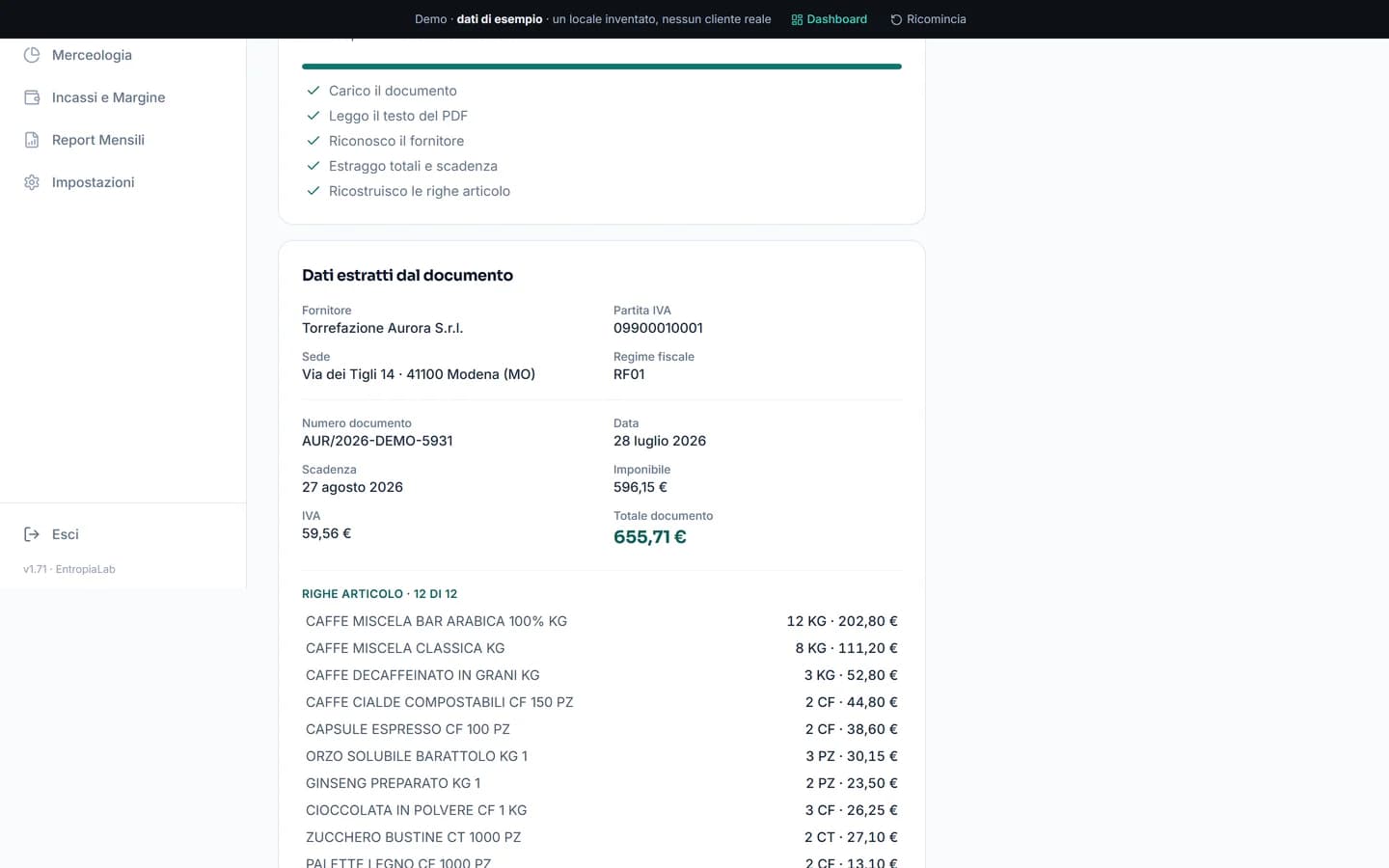This screenshot has height=868, width=1389.
Task: Click the green upload progress bar
Action: tap(602, 67)
